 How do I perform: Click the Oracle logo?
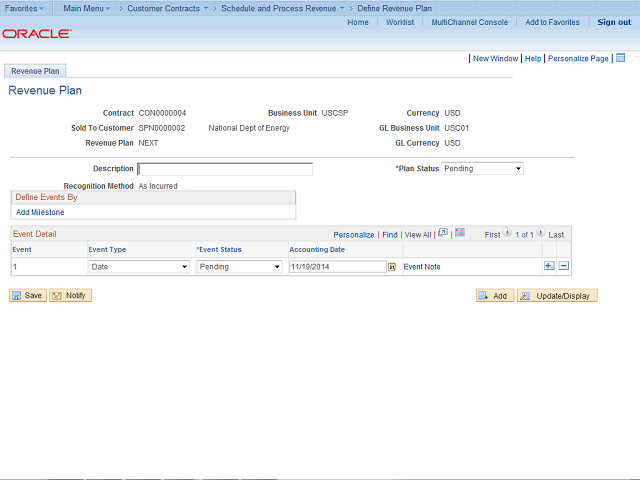pos(37,33)
